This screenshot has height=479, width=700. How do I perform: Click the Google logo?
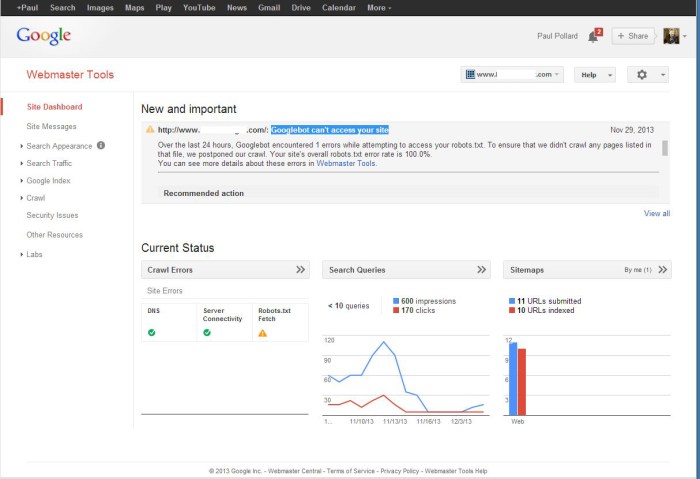point(44,36)
